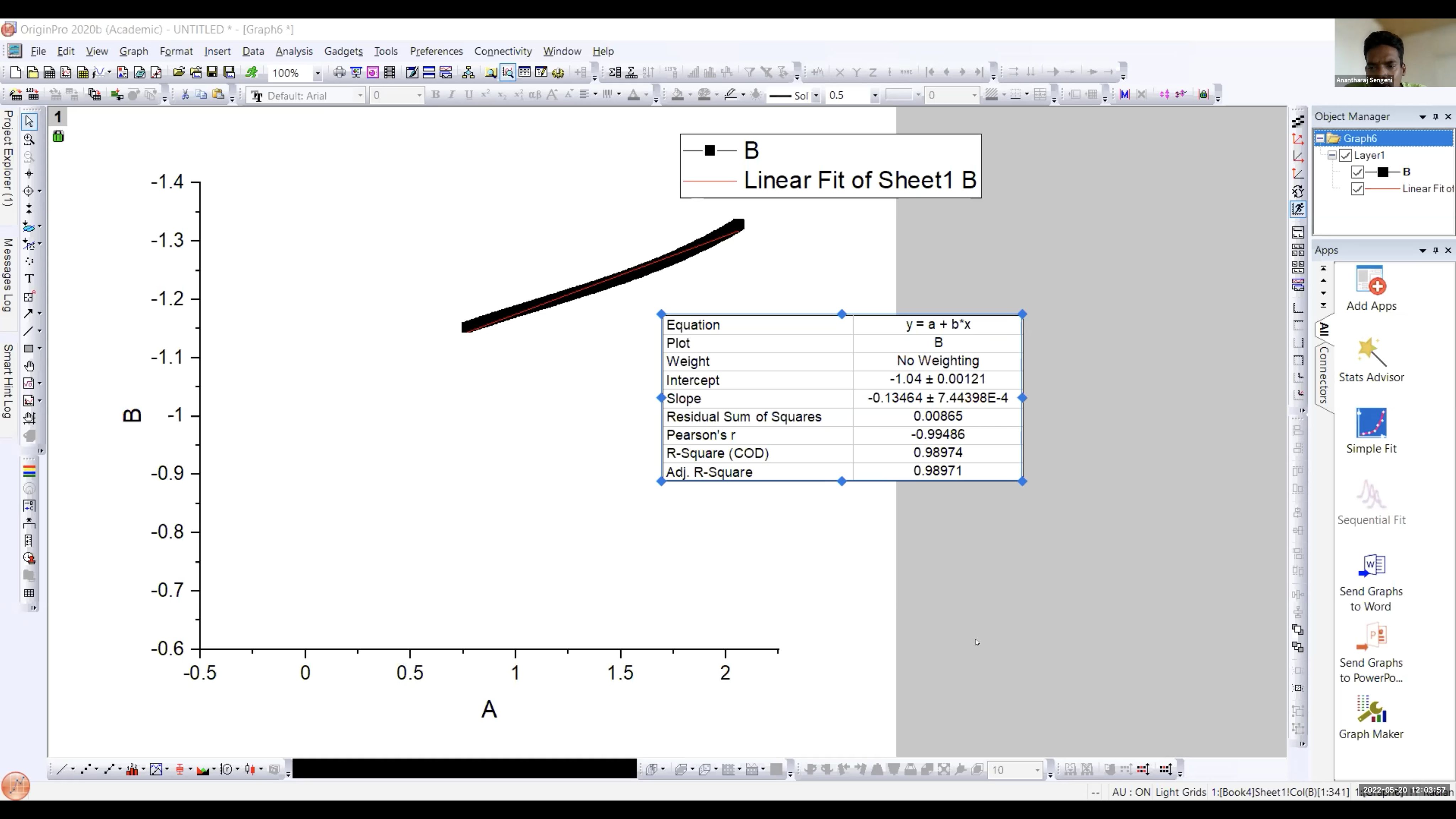Collapse the Graph6 tree node
The height and width of the screenshot is (819, 1456).
click(x=1320, y=139)
